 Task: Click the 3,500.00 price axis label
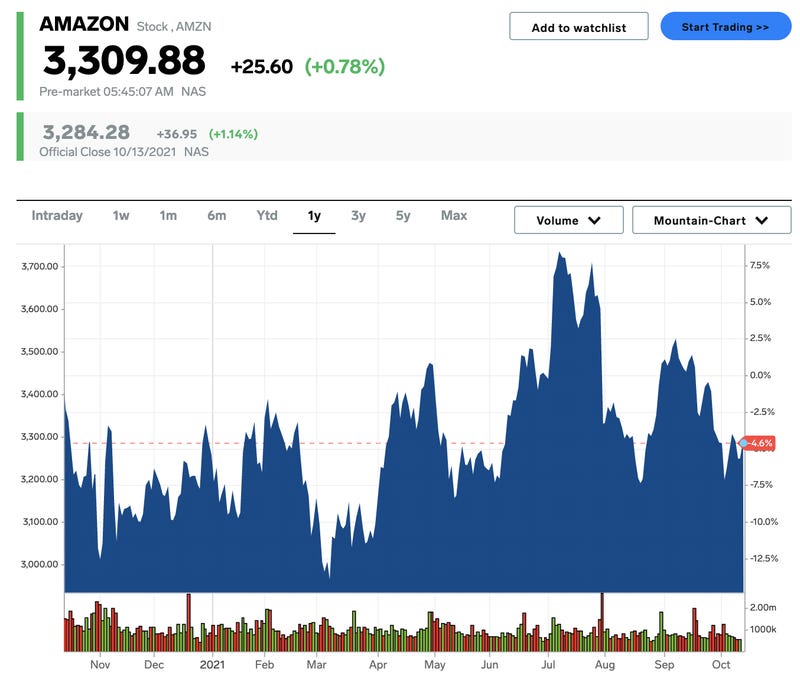(39, 352)
